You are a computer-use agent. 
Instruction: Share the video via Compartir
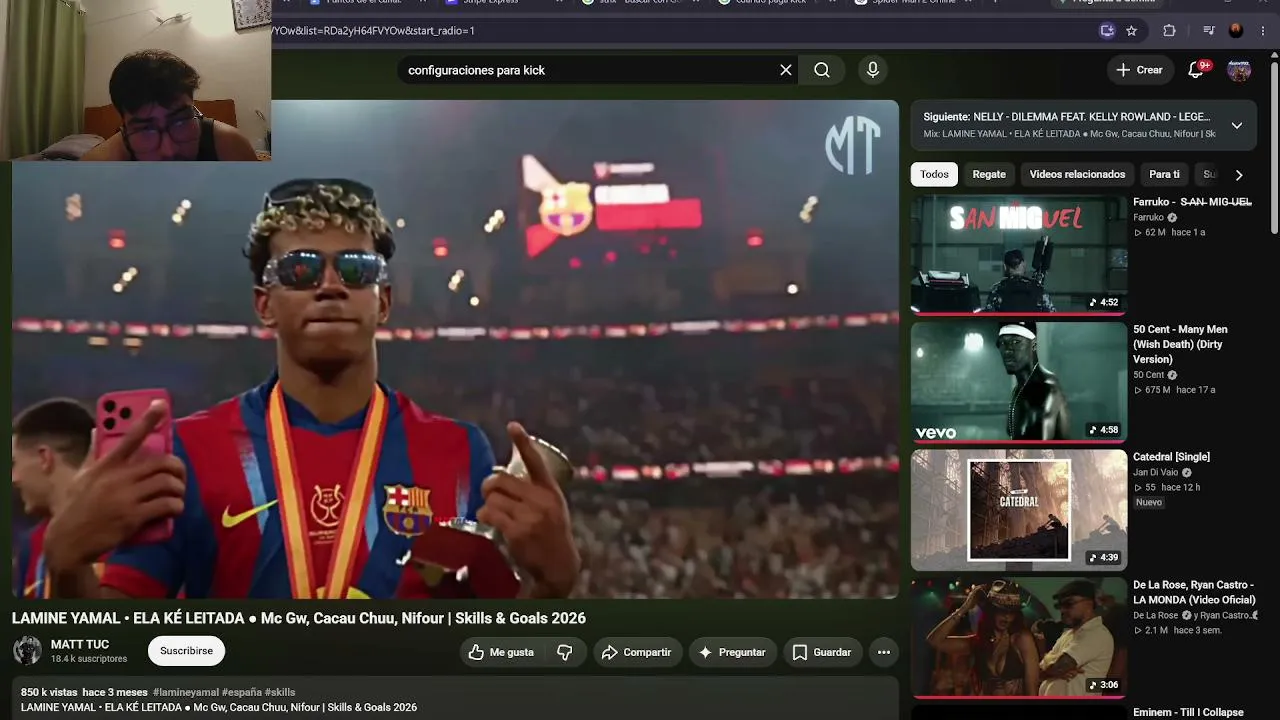pyautogui.click(x=636, y=652)
